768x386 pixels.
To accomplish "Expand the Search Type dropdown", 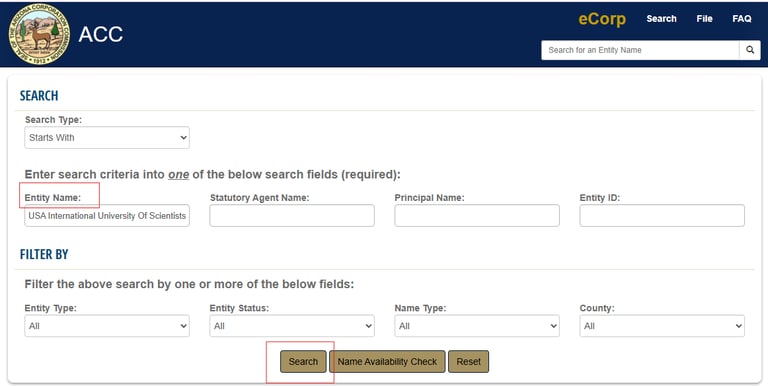I will (107, 138).
